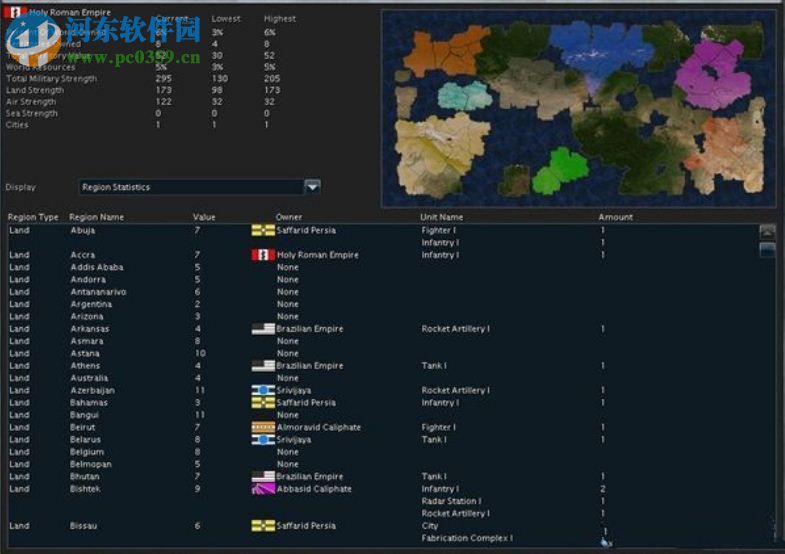Click Saffarid Persia flag in Bissau row

click(x=263, y=525)
